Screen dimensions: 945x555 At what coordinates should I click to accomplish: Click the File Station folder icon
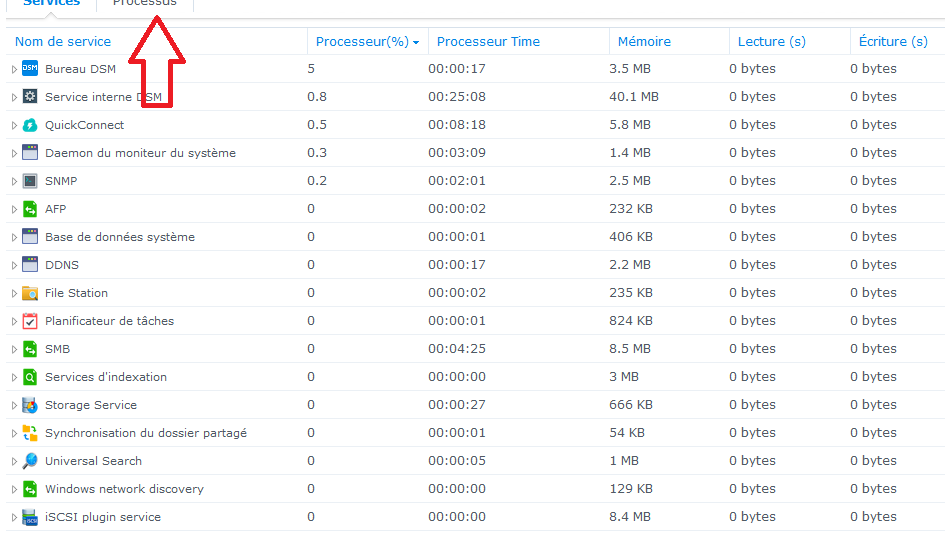[x=30, y=293]
